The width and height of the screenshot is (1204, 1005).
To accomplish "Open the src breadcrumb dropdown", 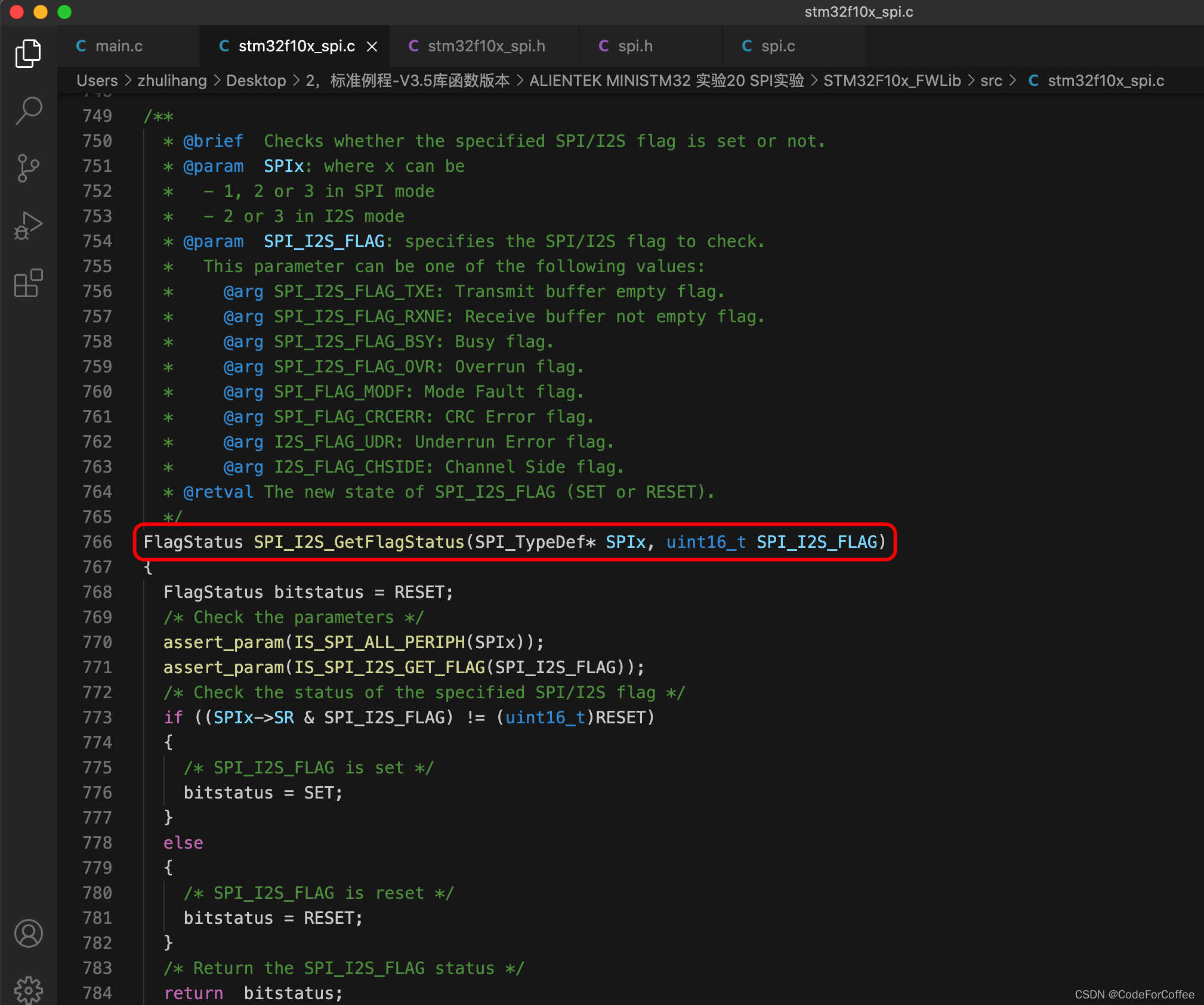I will click(992, 81).
